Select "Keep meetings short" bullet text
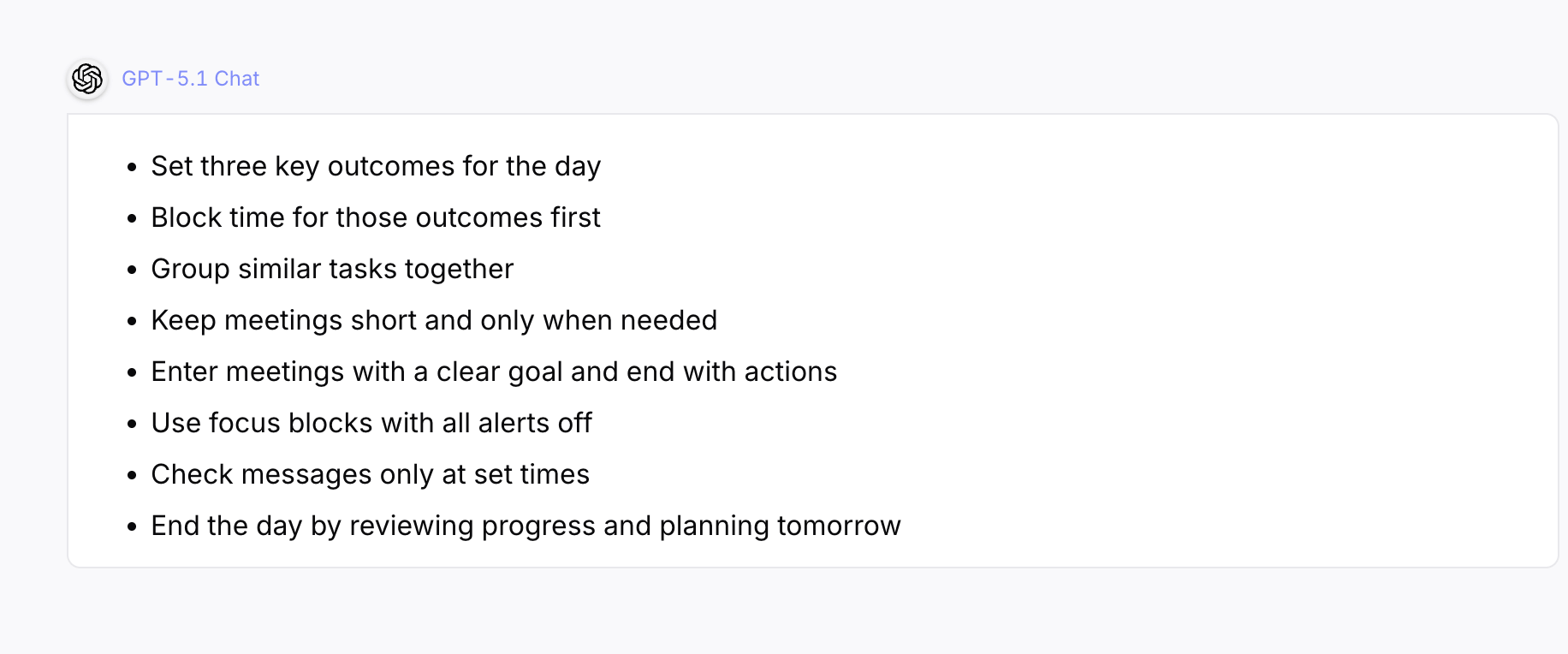 [434, 320]
